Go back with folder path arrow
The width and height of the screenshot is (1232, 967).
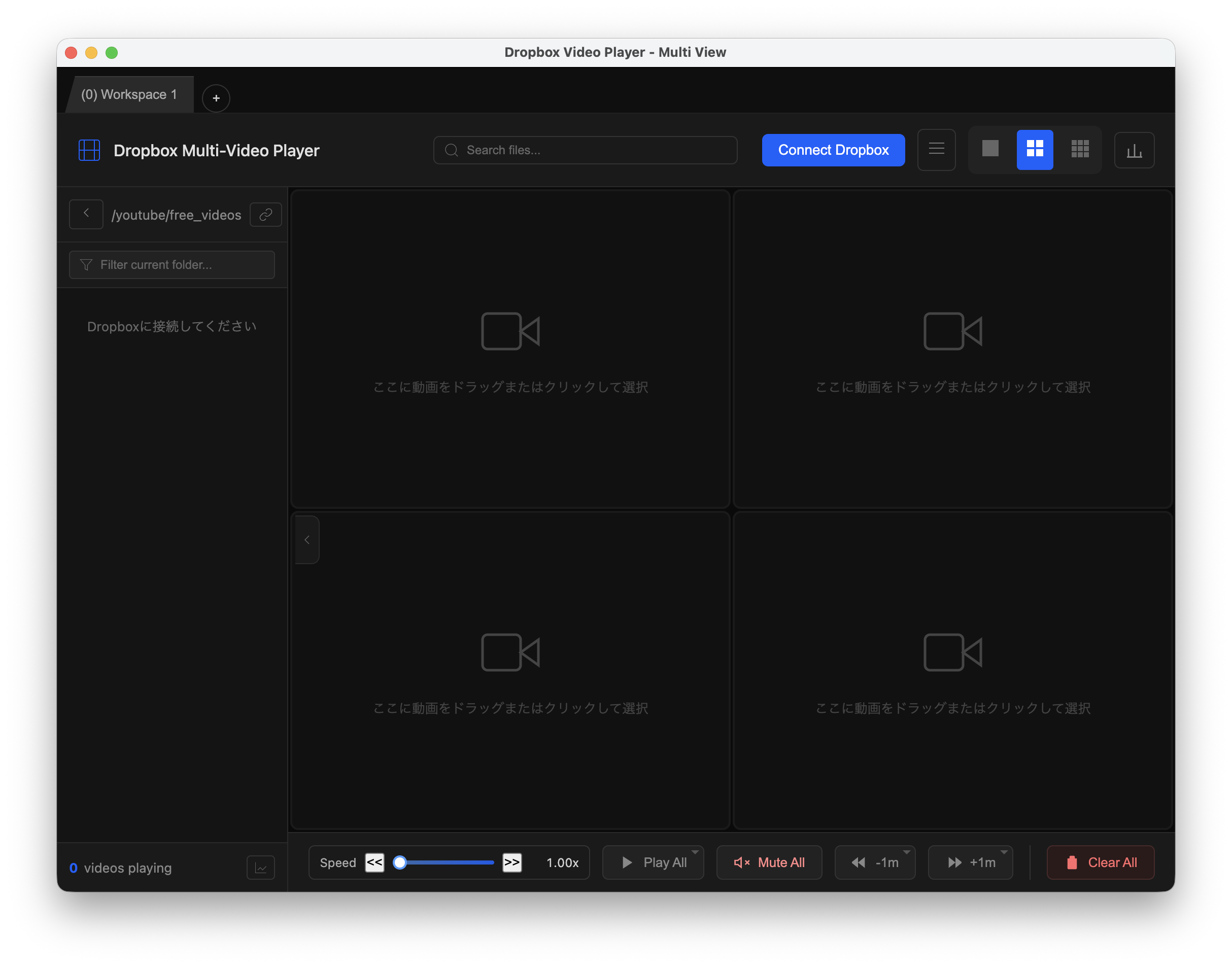click(86, 214)
